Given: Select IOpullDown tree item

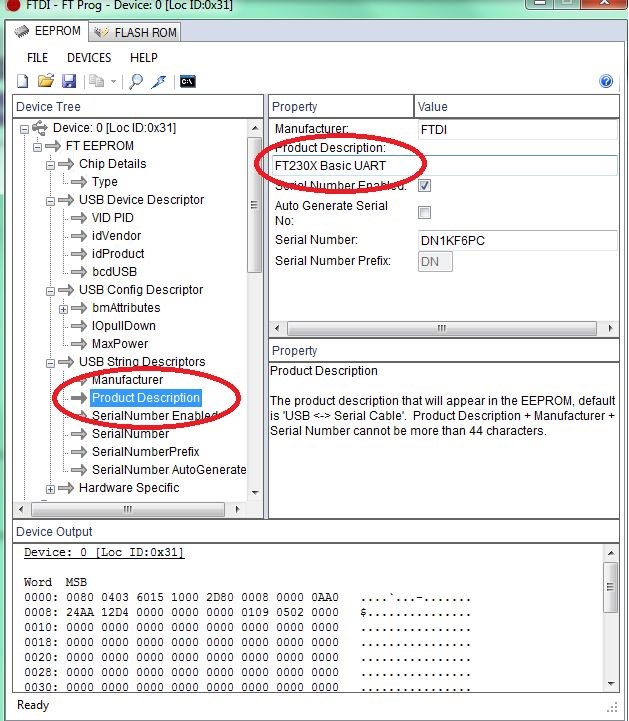Looking at the screenshot, I should (124, 326).
